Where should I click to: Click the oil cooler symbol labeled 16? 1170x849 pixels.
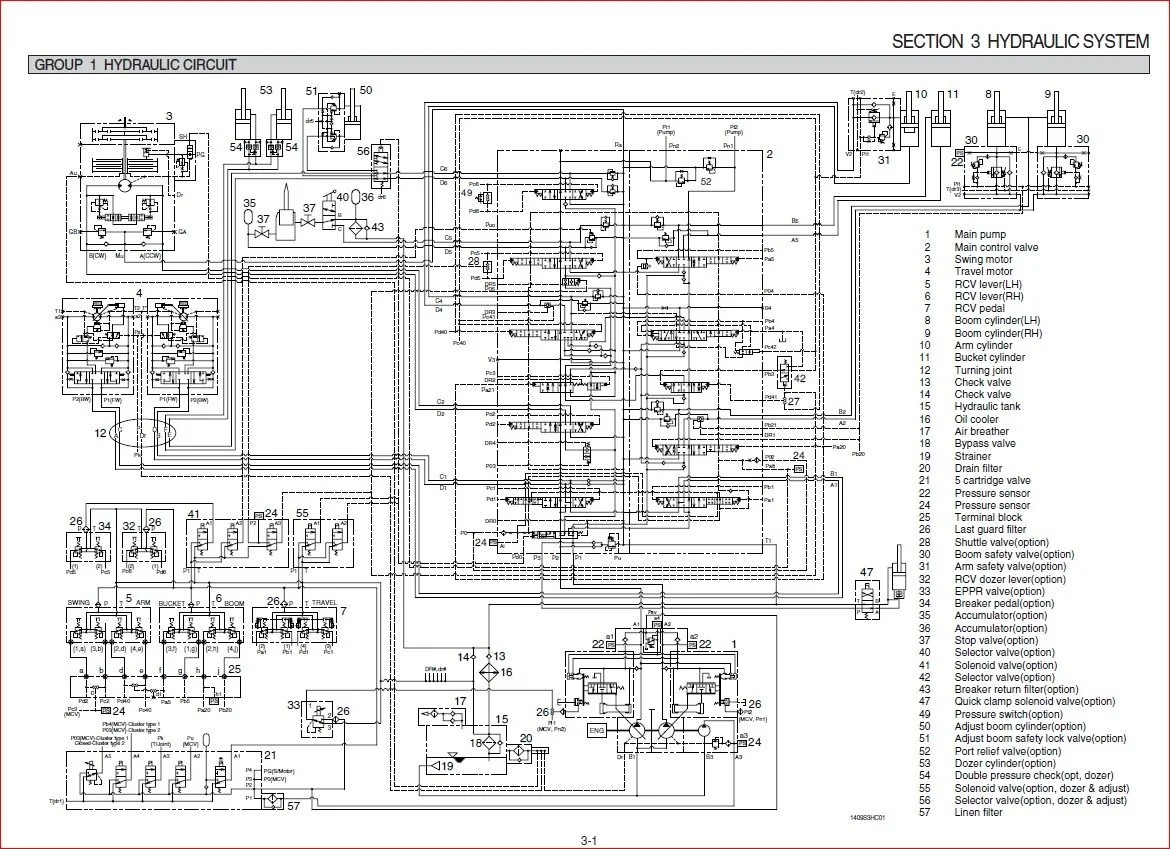coord(489,672)
